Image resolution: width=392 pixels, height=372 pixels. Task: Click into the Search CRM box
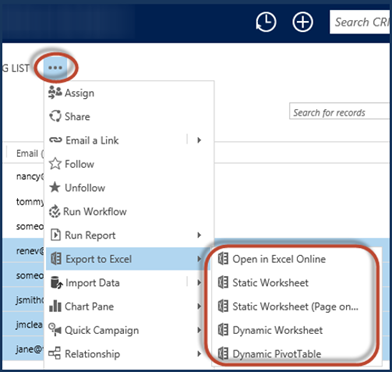point(361,22)
